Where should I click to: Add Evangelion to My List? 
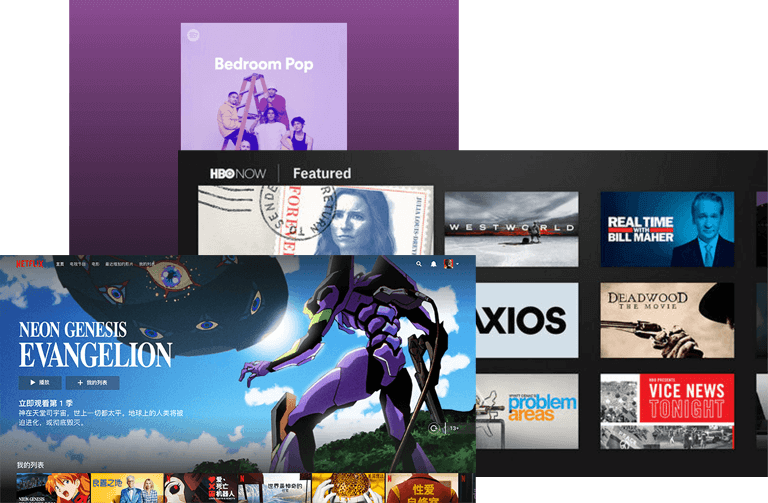pyautogui.click(x=92, y=383)
